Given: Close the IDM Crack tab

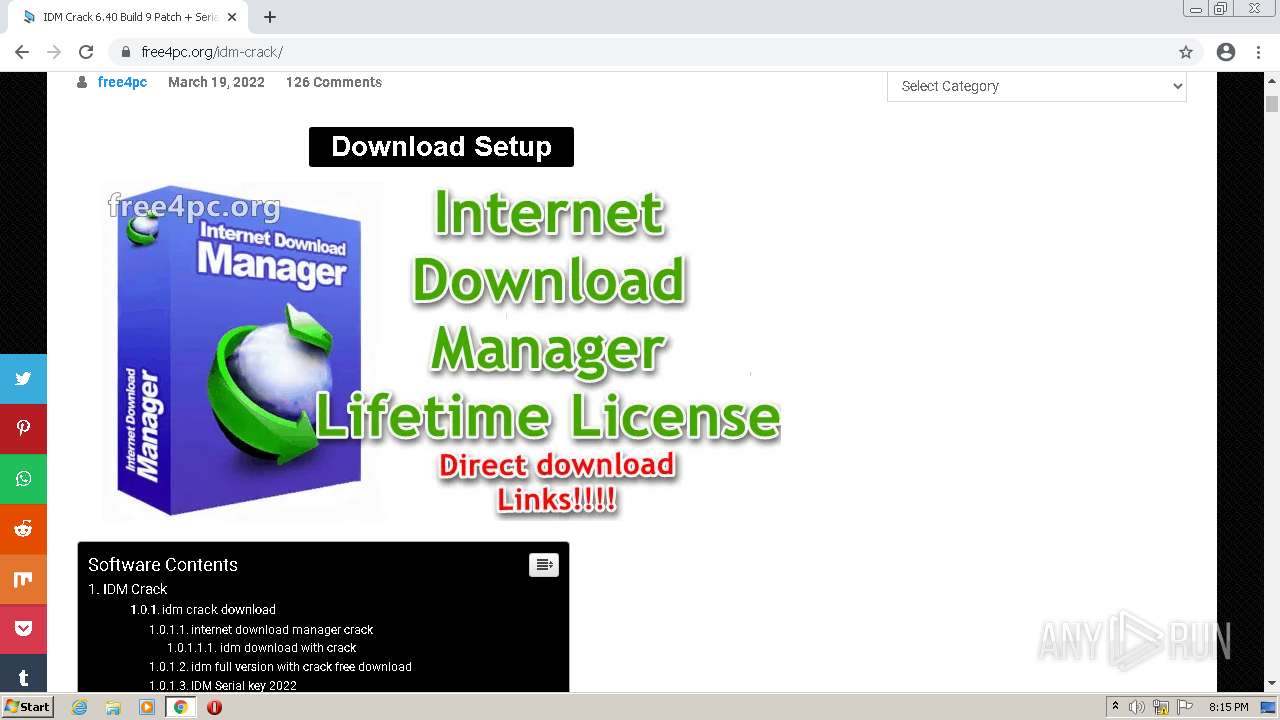Looking at the screenshot, I should pyautogui.click(x=232, y=17).
